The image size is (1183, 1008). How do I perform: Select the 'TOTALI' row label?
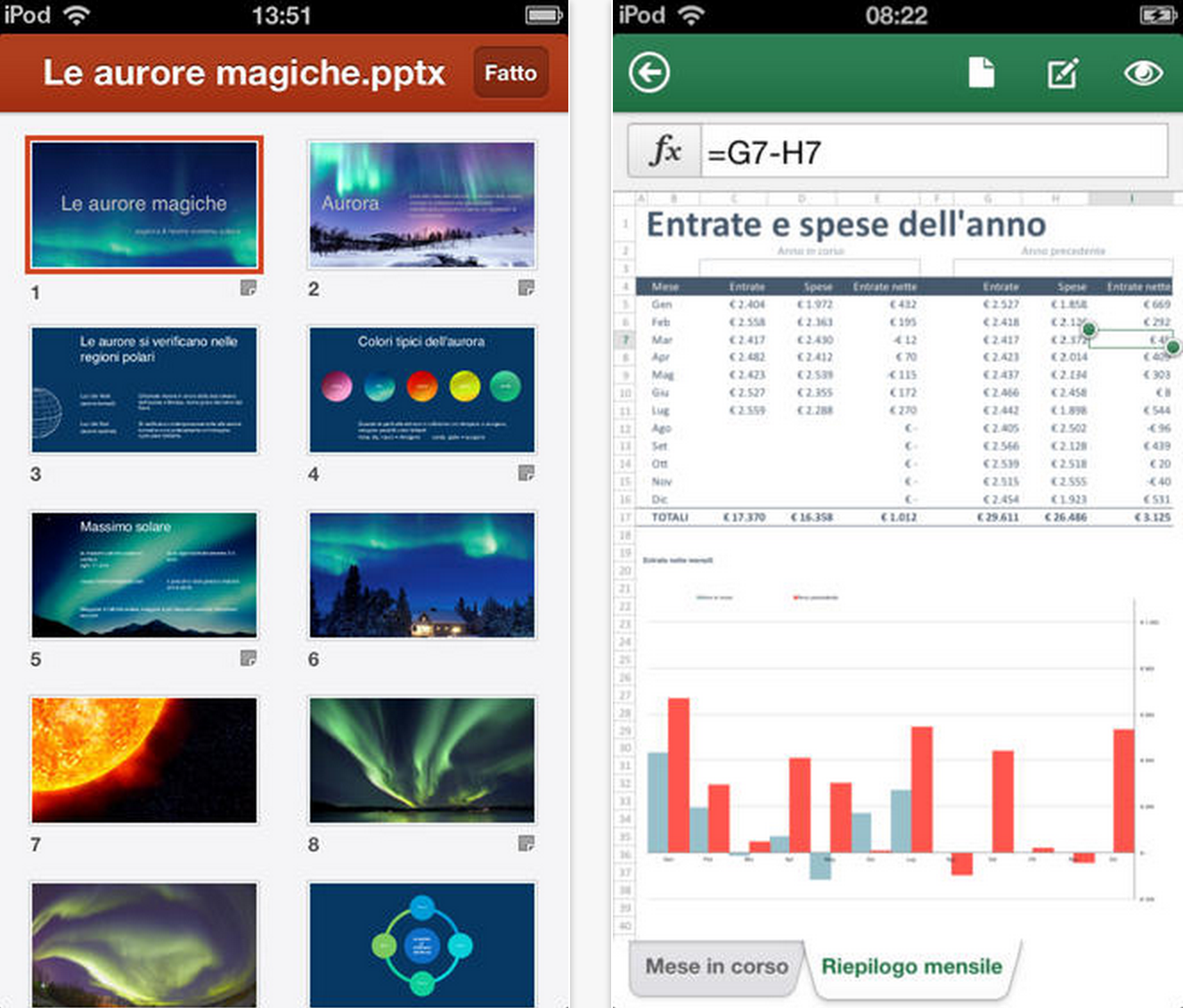pyautogui.click(x=670, y=517)
